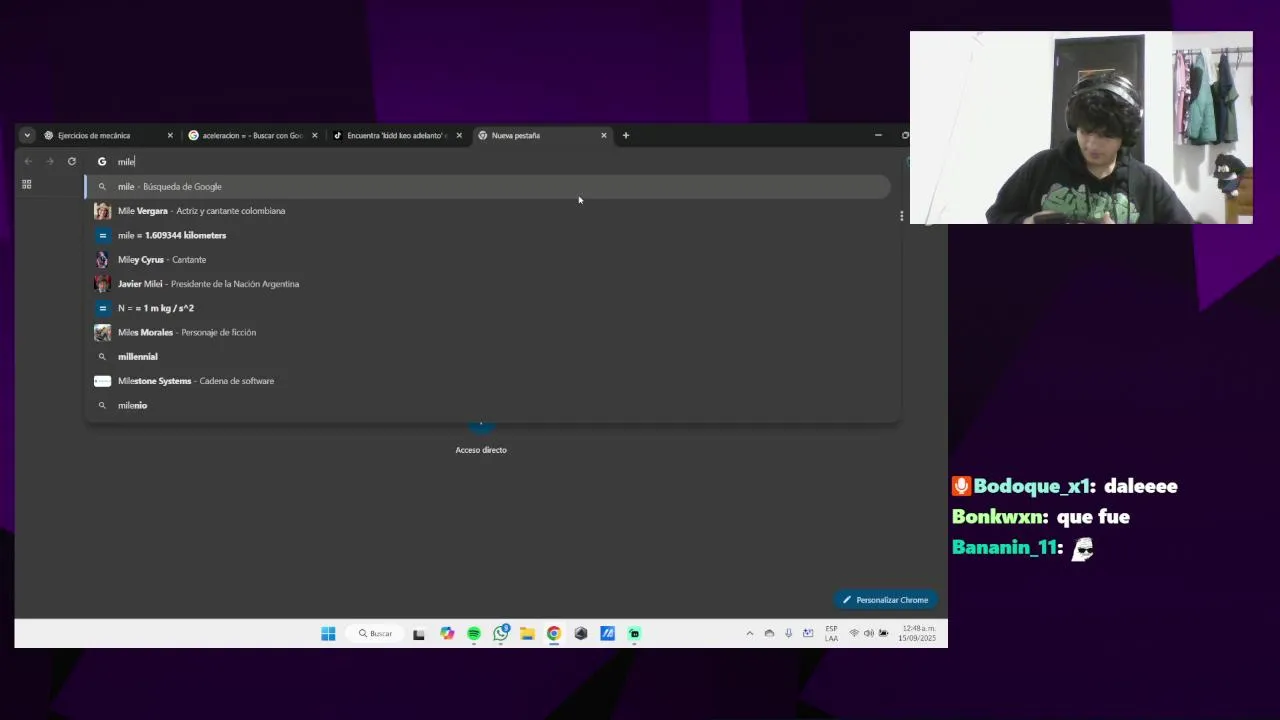Open Task View from the taskbar

[419, 633]
